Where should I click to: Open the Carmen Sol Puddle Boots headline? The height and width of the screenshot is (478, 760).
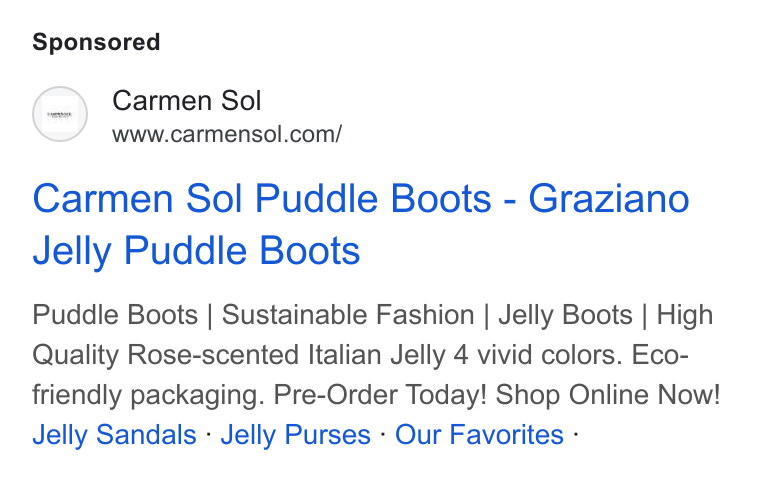coord(361,224)
